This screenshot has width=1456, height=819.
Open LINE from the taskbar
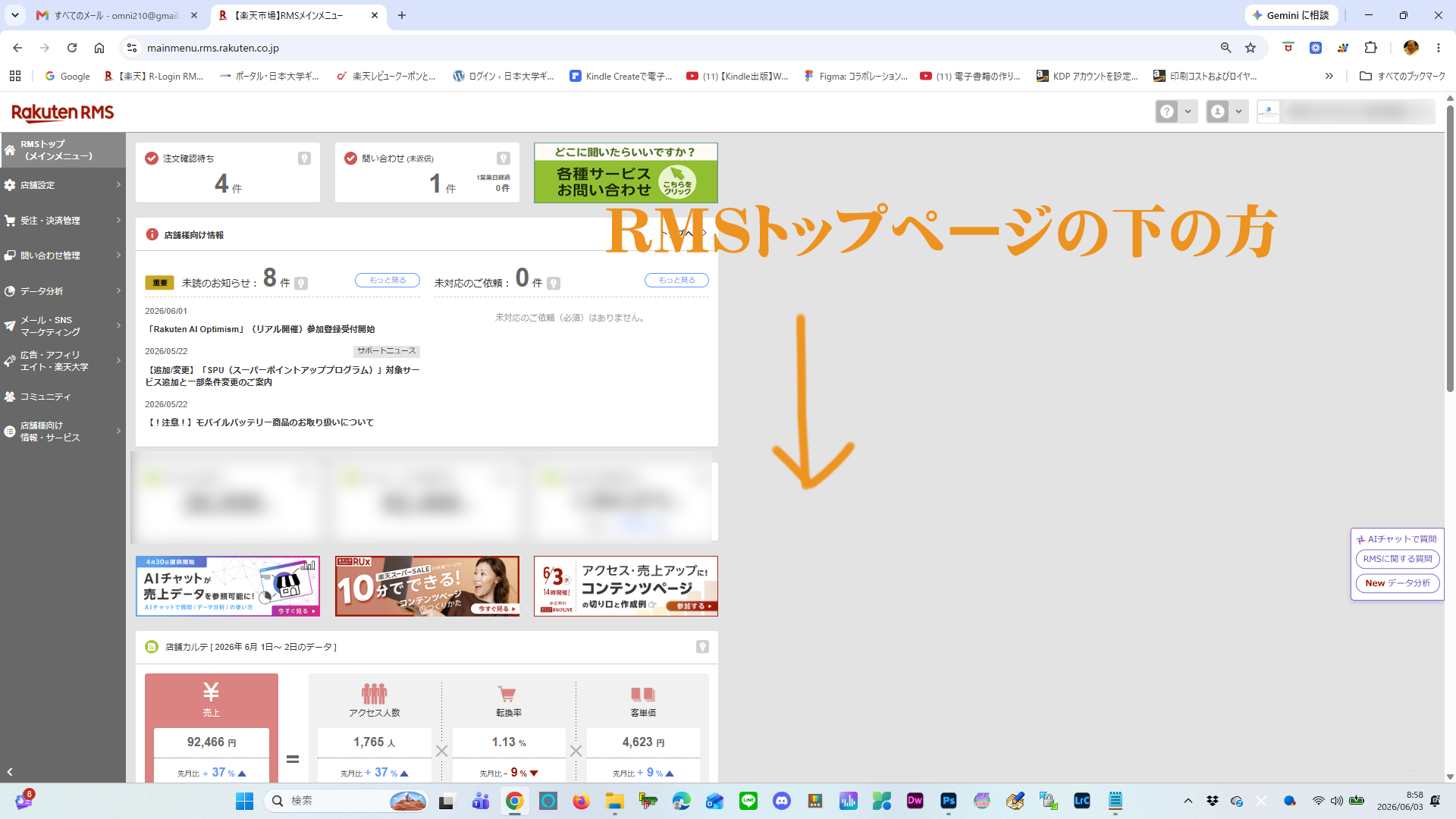(x=748, y=801)
